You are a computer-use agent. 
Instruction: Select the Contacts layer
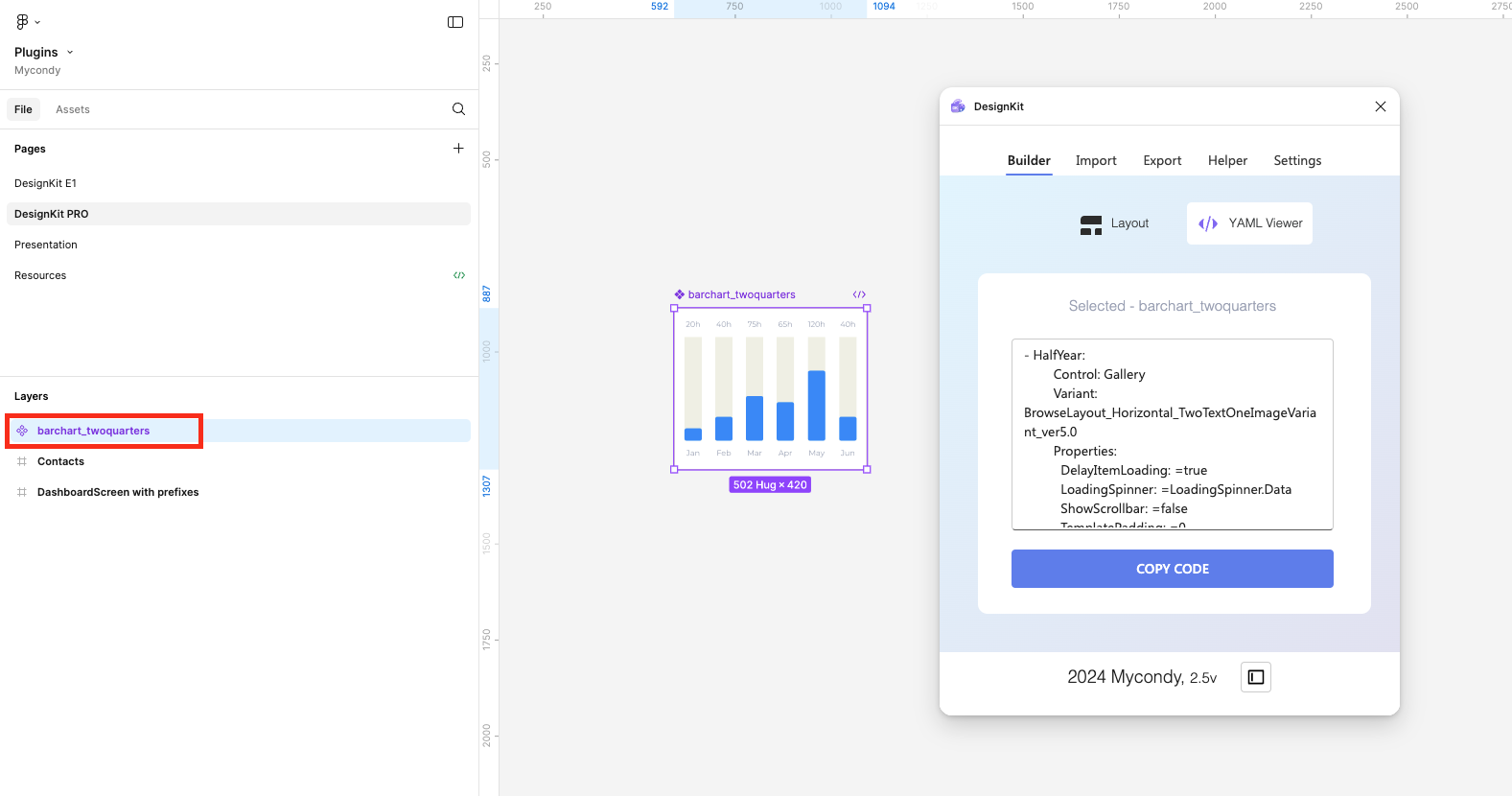pos(239,461)
